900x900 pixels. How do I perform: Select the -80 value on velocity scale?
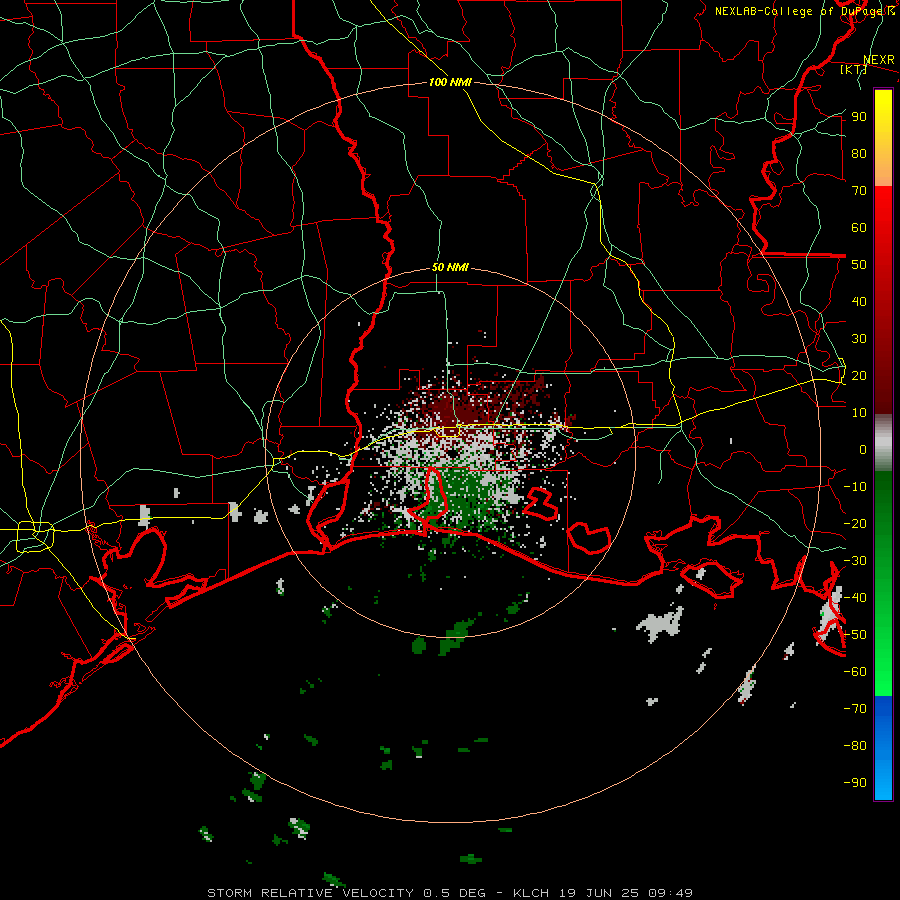click(x=855, y=746)
